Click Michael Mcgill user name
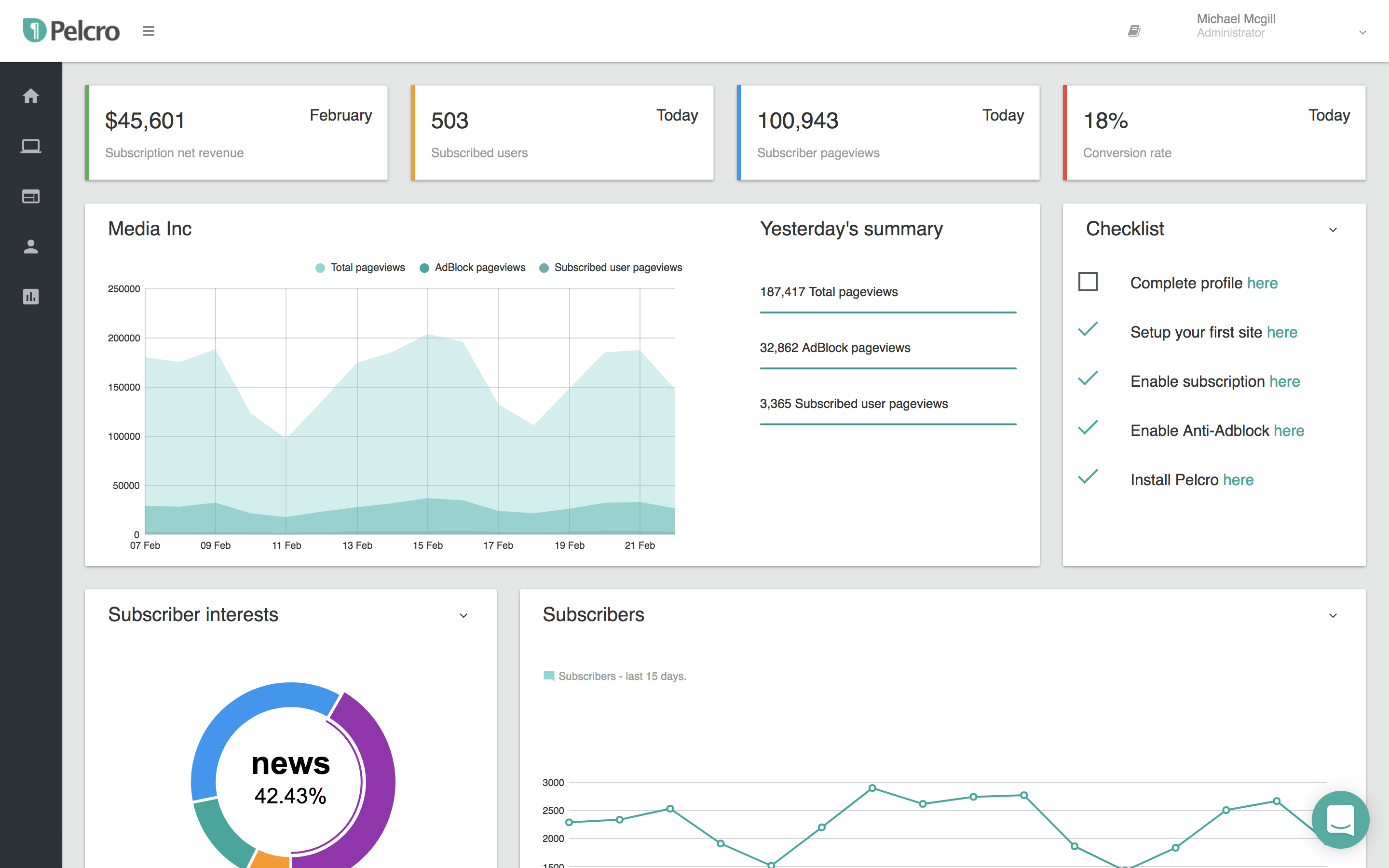The width and height of the screenshot is (1389, 868). tap(1236, 19)
